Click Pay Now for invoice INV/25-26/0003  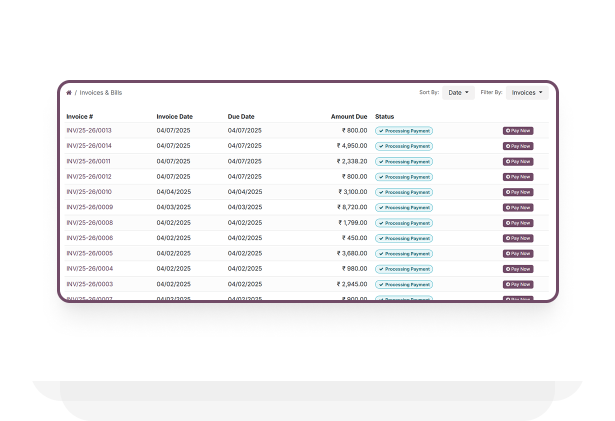(518, 284)
